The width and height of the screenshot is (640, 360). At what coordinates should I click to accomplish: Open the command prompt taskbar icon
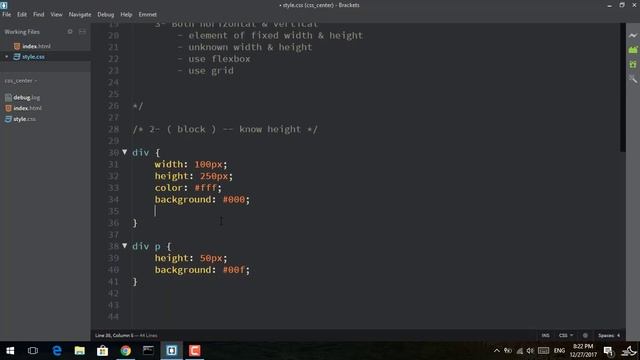coord(148,351)
